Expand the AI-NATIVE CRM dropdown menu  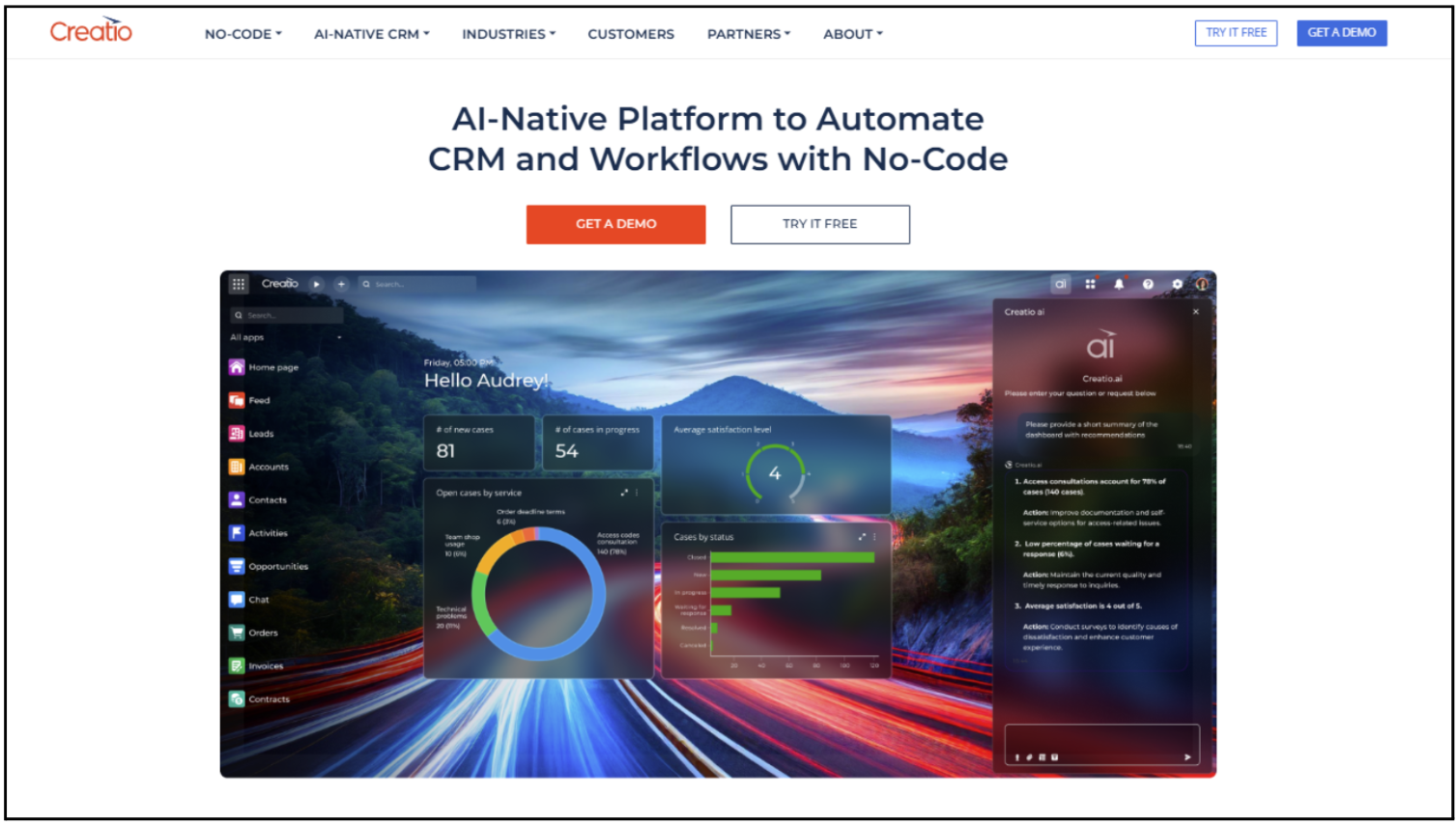click(372, 34)
